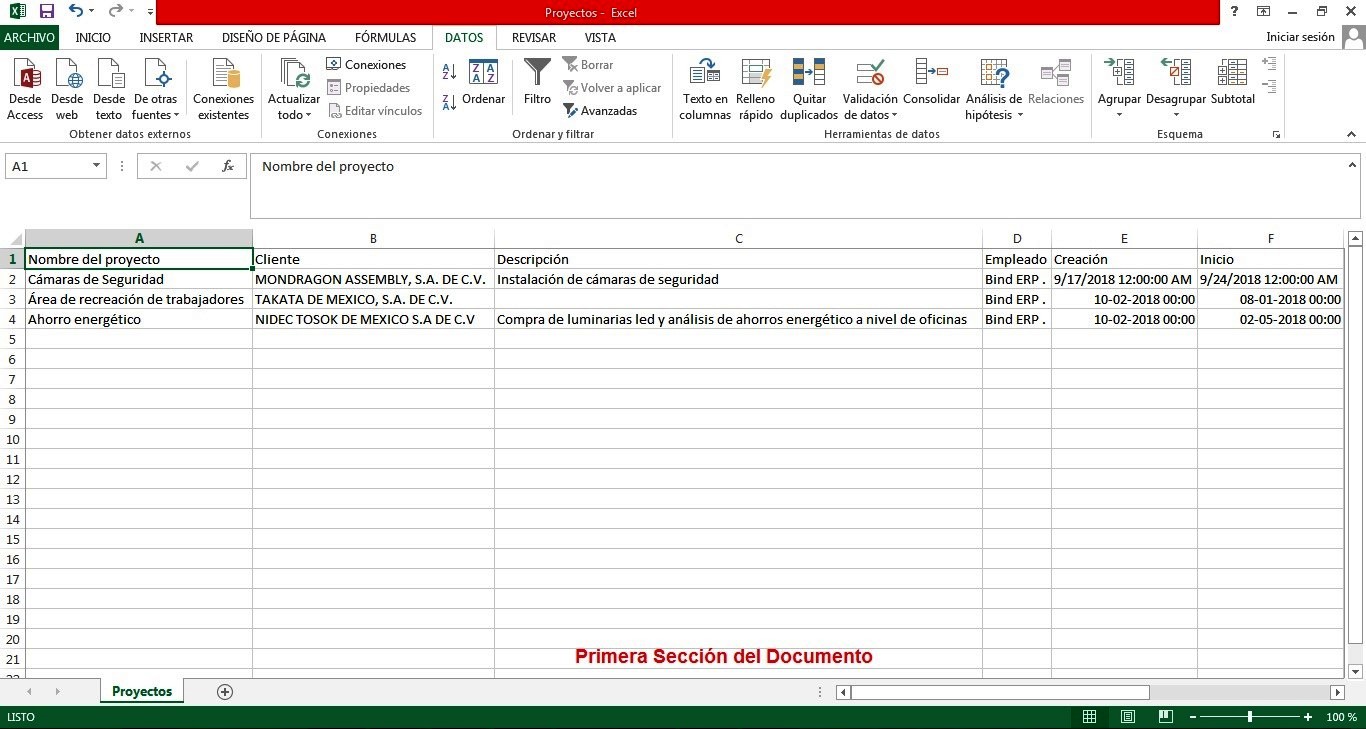Screen dimensions: 1366x729
Task: Switch to the INSERTAR tab
Action: [x=166, y=37]
